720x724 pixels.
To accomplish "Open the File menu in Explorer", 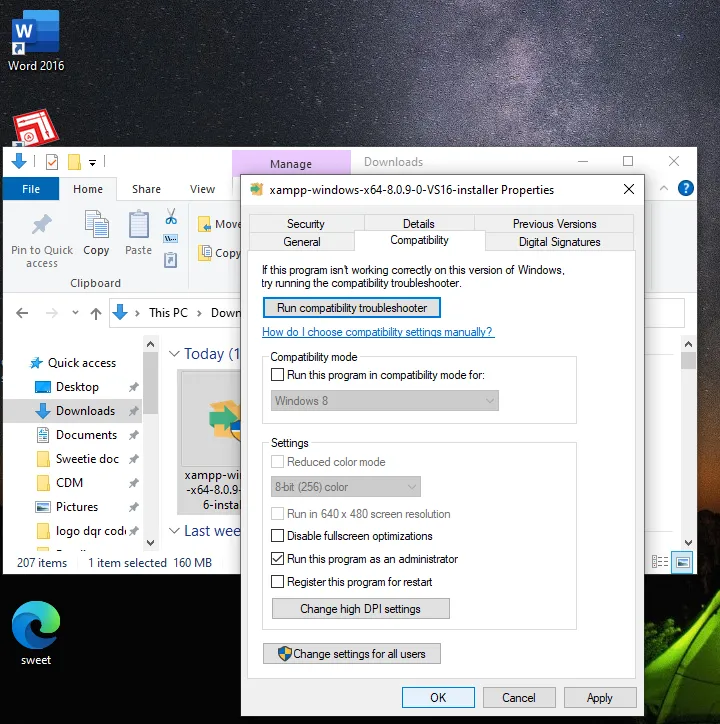I will click(x=31, y=189).
